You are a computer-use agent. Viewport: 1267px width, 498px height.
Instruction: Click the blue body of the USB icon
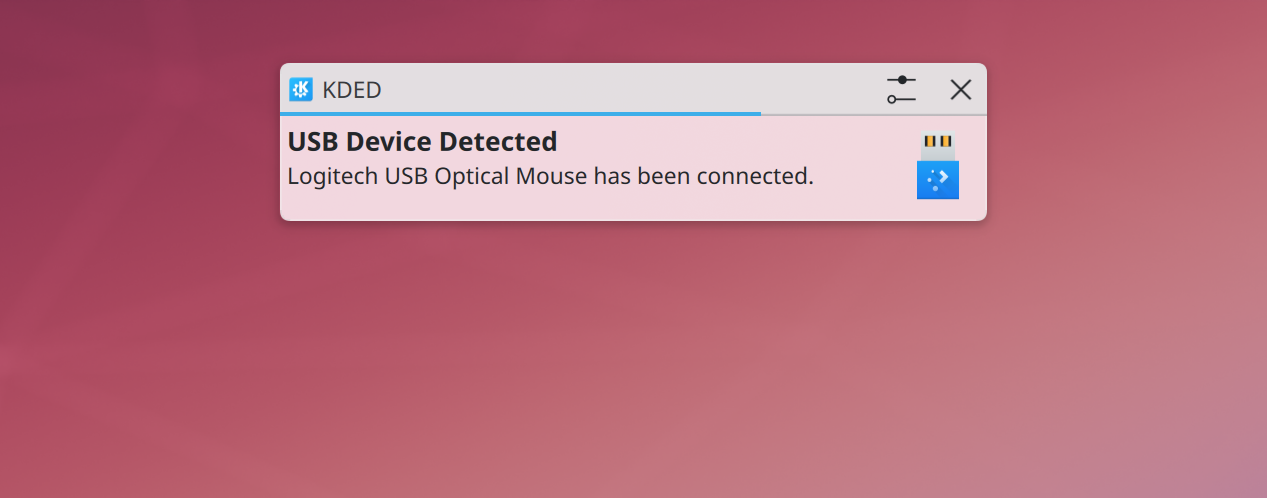pyautogui.click(x=938, y=181)
